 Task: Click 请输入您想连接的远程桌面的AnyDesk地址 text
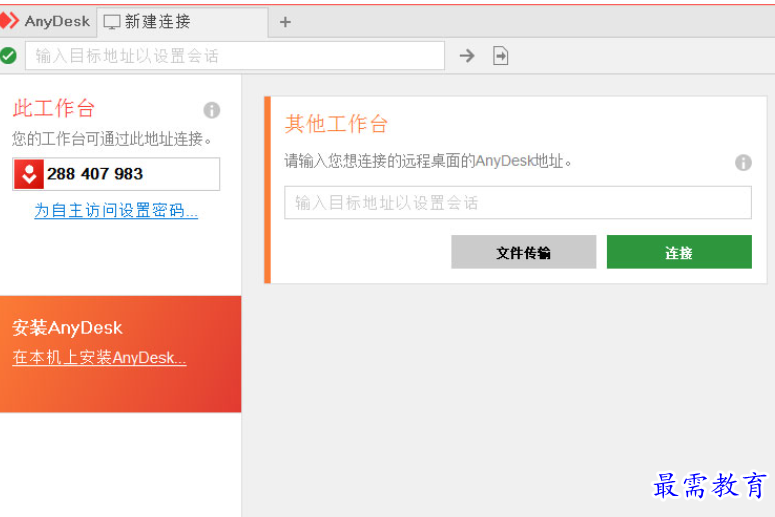click(428, 161)
